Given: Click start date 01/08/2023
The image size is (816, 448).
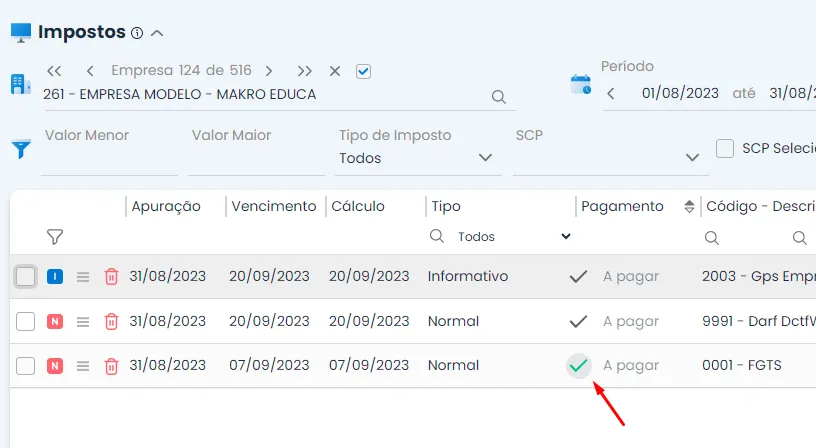Looking at the screenshot, I should tap(680, 93).
